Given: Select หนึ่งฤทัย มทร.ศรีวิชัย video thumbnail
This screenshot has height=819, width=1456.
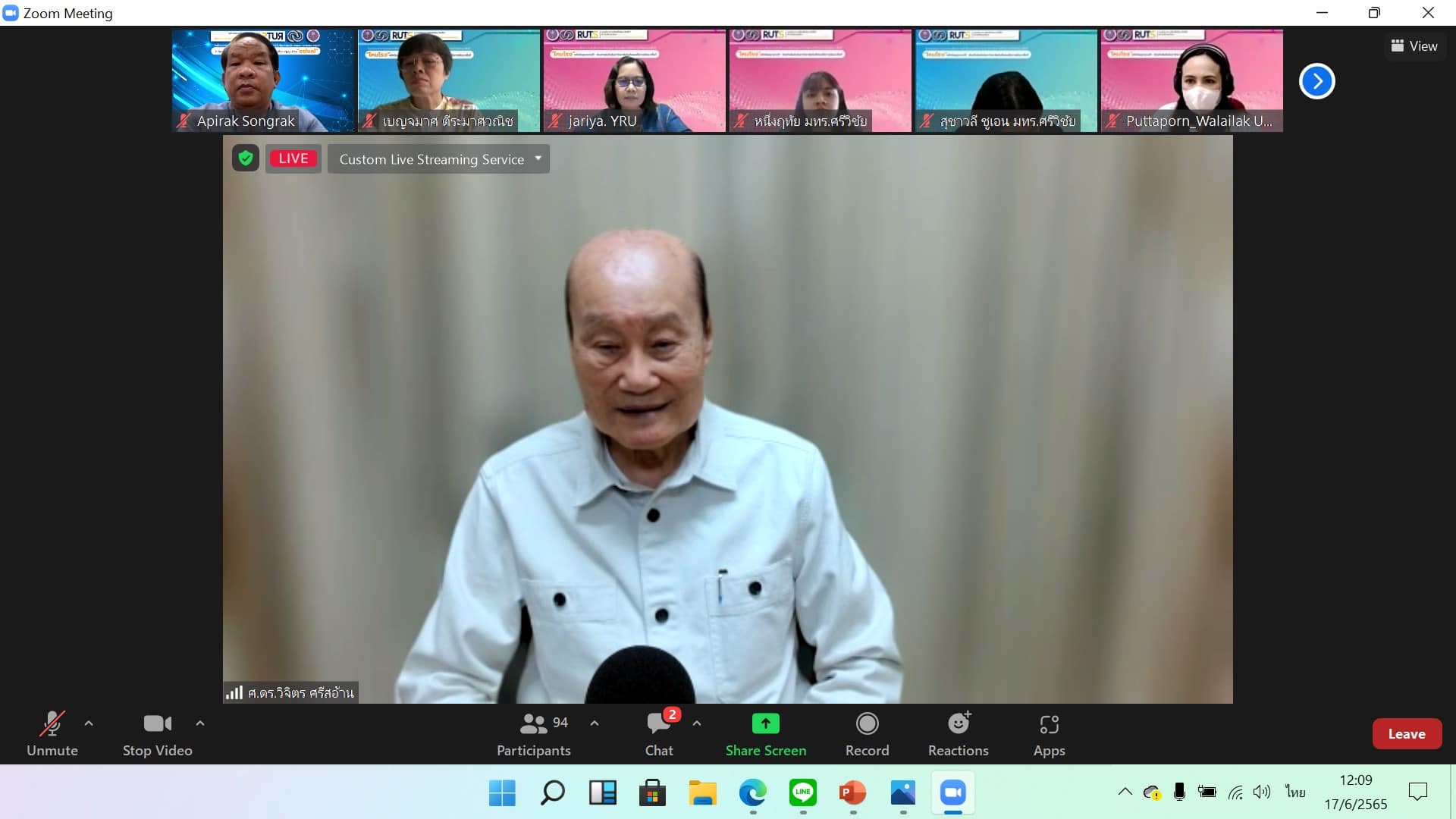Looking at the screenshot, I should click(x=821, y=80).
